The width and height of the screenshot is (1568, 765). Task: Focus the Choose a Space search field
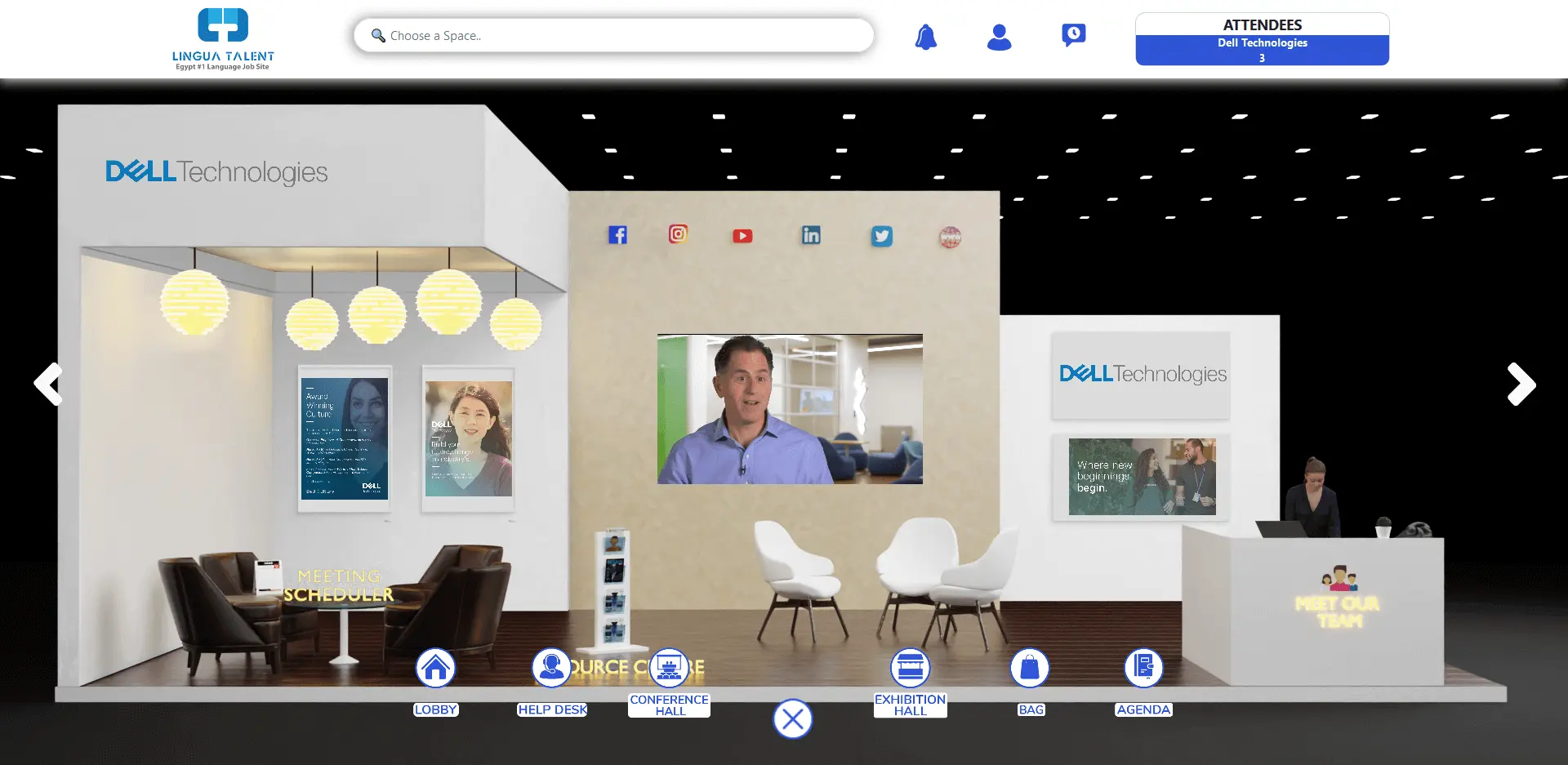[x=613, y=35]
